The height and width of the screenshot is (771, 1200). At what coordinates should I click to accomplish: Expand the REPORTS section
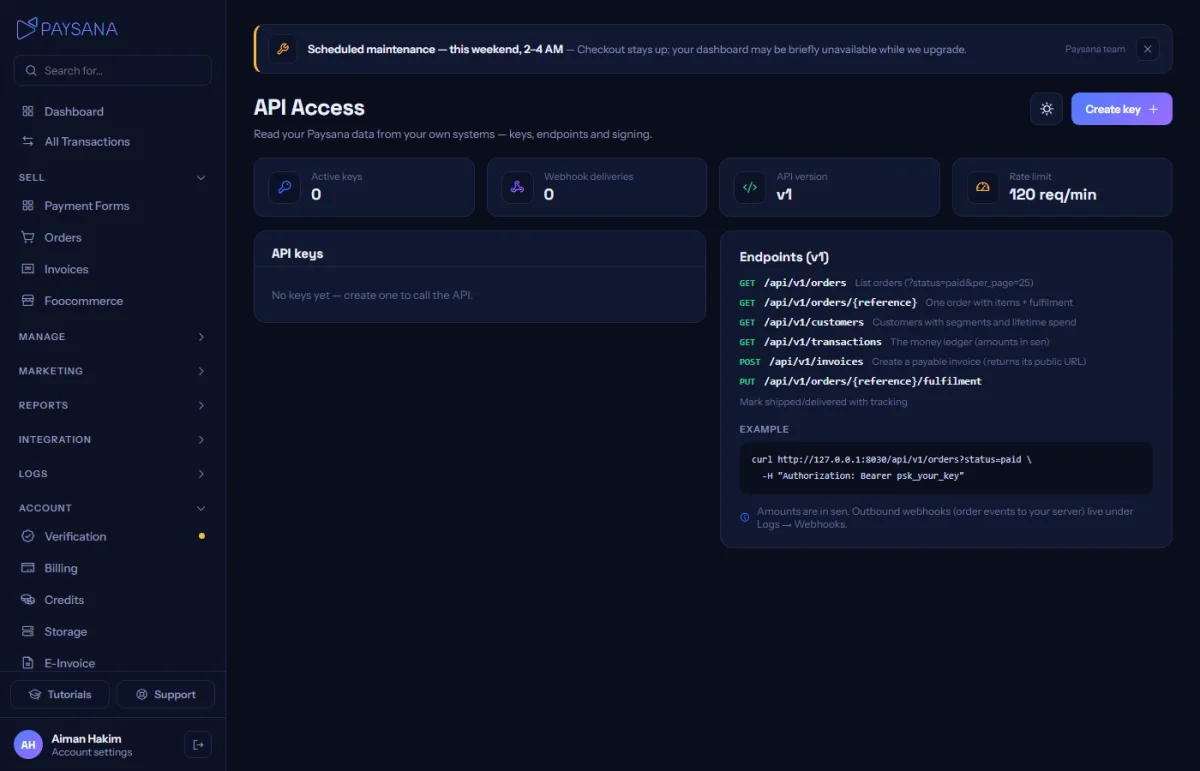tap(112, 405)
